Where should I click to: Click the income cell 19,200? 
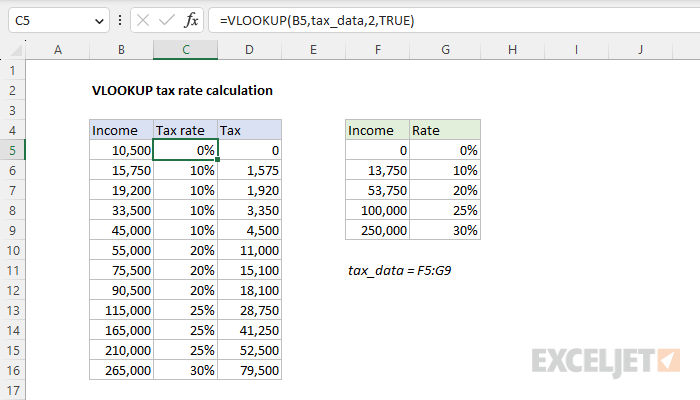coord(121,190)
